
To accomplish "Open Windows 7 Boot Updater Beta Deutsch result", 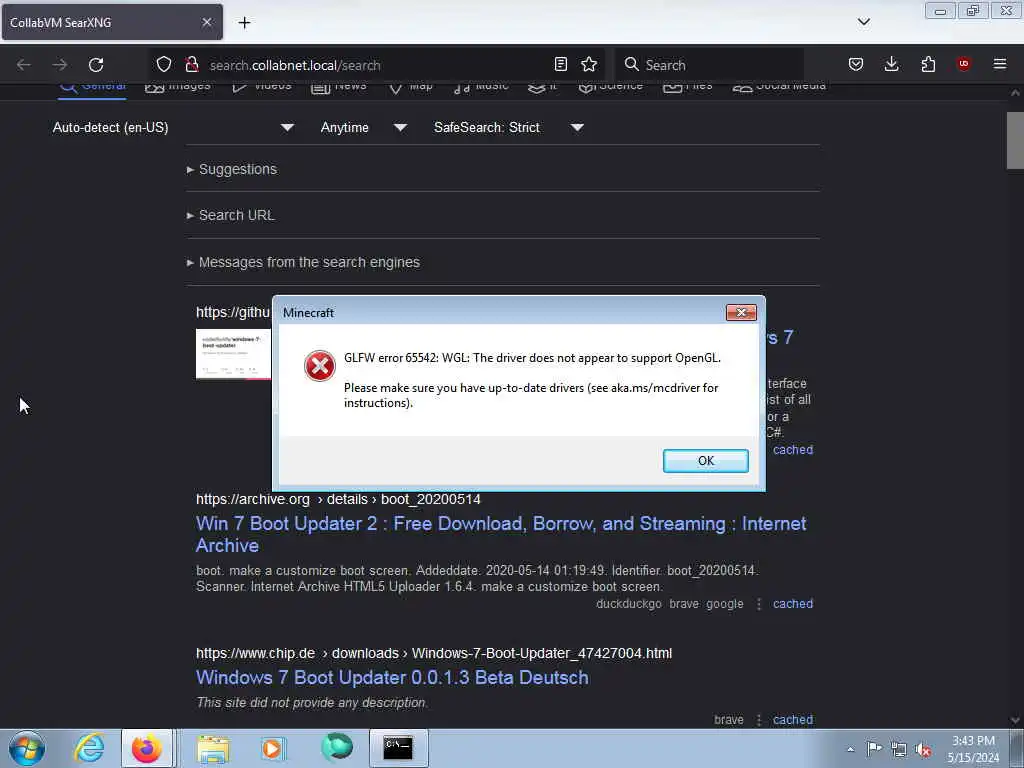I will click(392, 677).
